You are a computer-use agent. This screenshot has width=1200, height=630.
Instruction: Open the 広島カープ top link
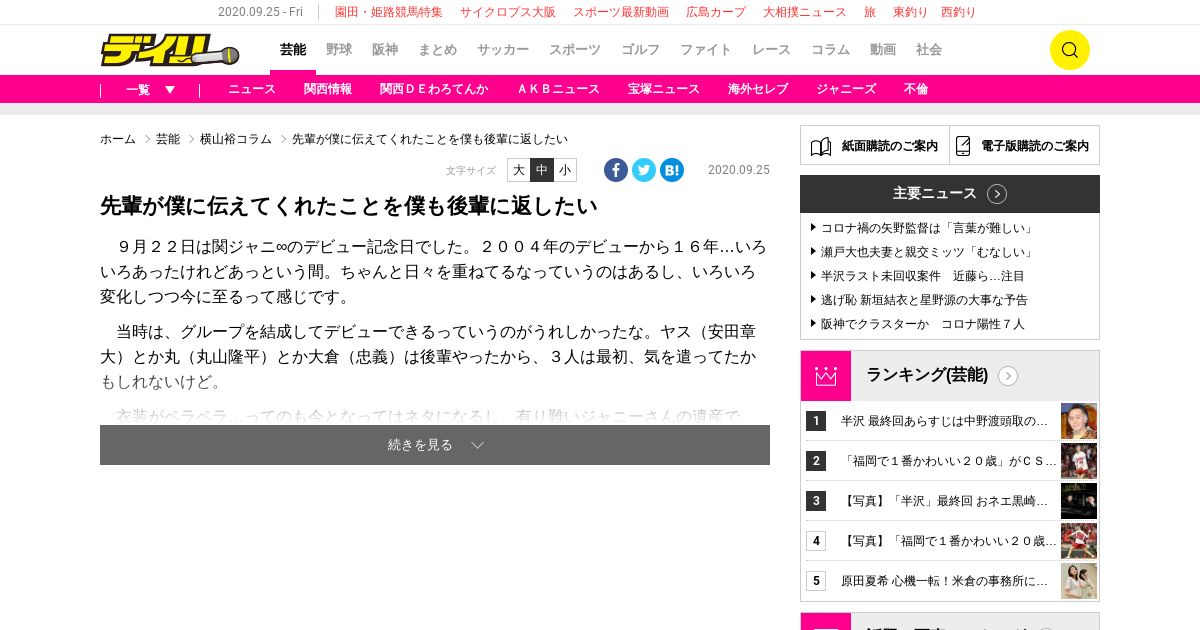tap(716, 12)
